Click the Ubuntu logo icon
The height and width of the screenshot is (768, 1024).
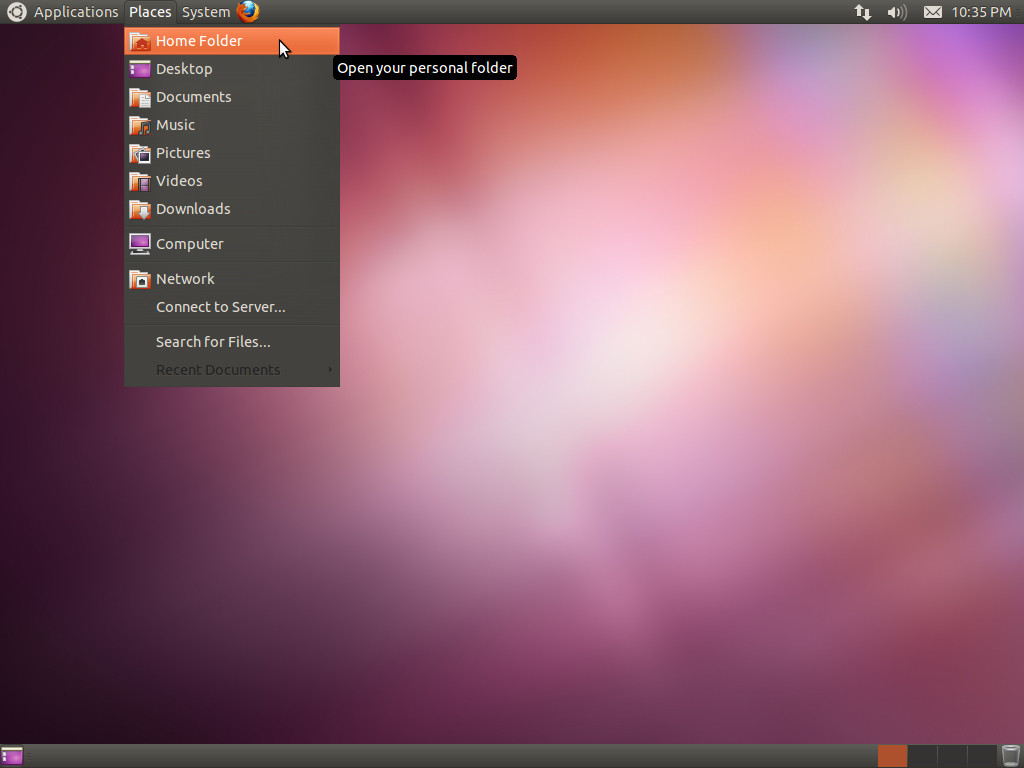(16, 12)
